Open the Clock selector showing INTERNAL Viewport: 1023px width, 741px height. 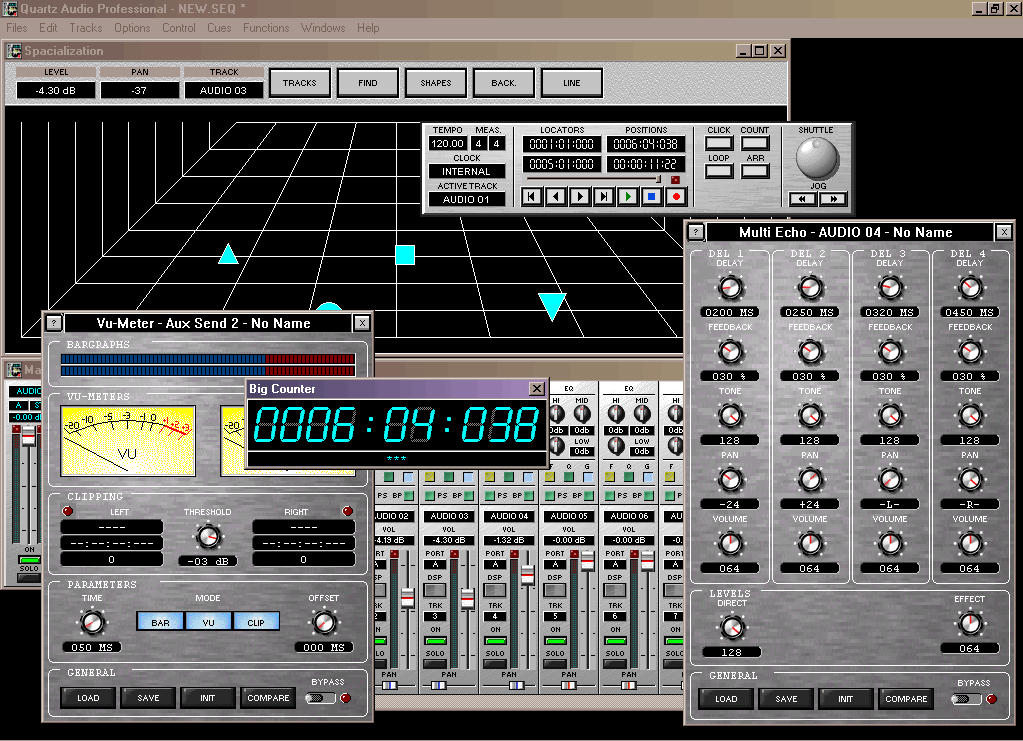click(x=467, y=171)
